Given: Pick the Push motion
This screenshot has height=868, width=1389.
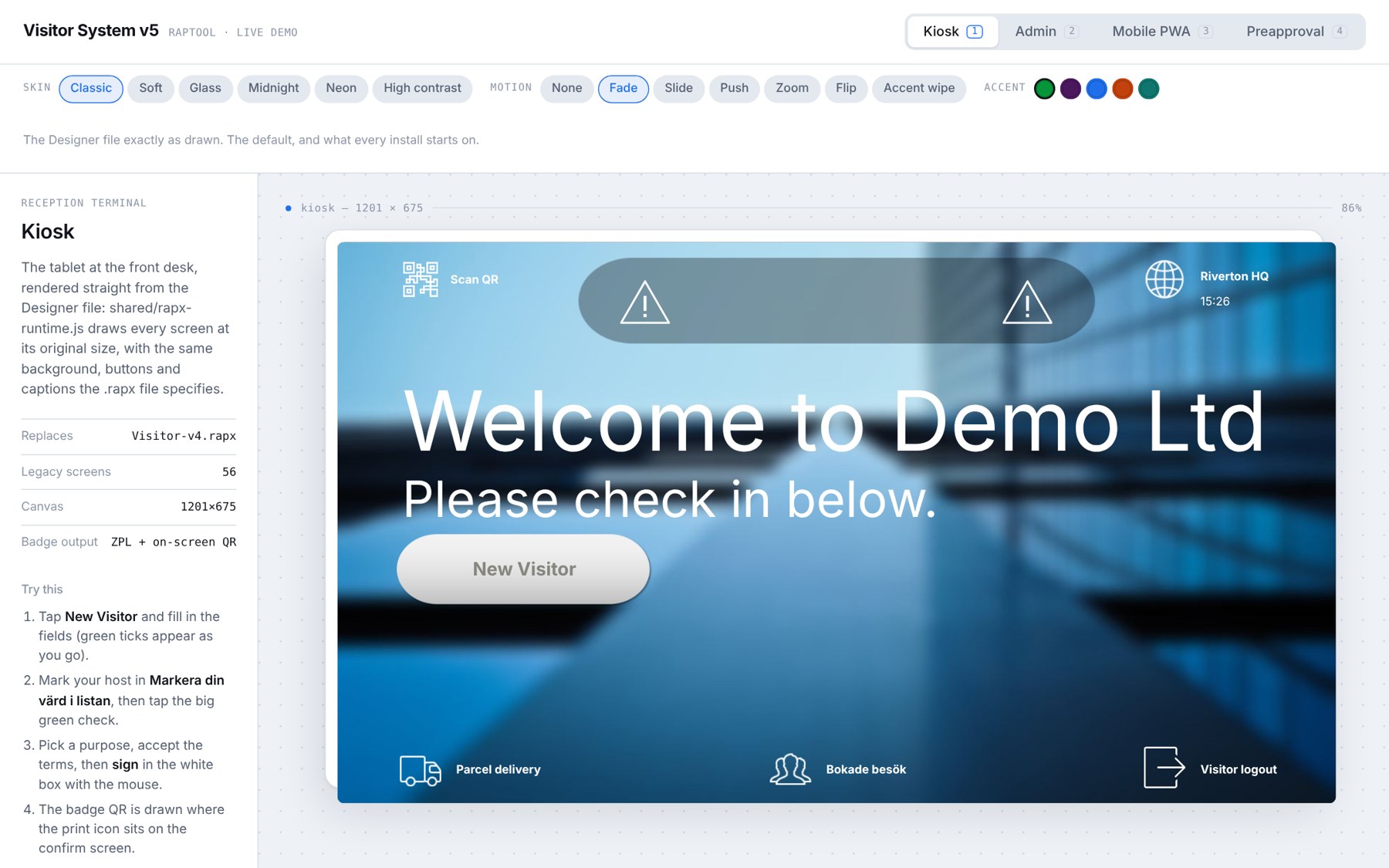Looking at the screenshot, I should pyautogui.click(x=734, y=89).
